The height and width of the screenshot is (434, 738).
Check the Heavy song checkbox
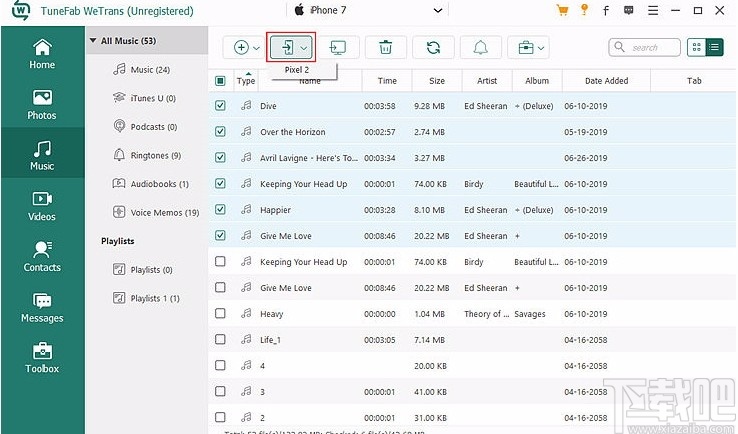(x=220, y=313)
